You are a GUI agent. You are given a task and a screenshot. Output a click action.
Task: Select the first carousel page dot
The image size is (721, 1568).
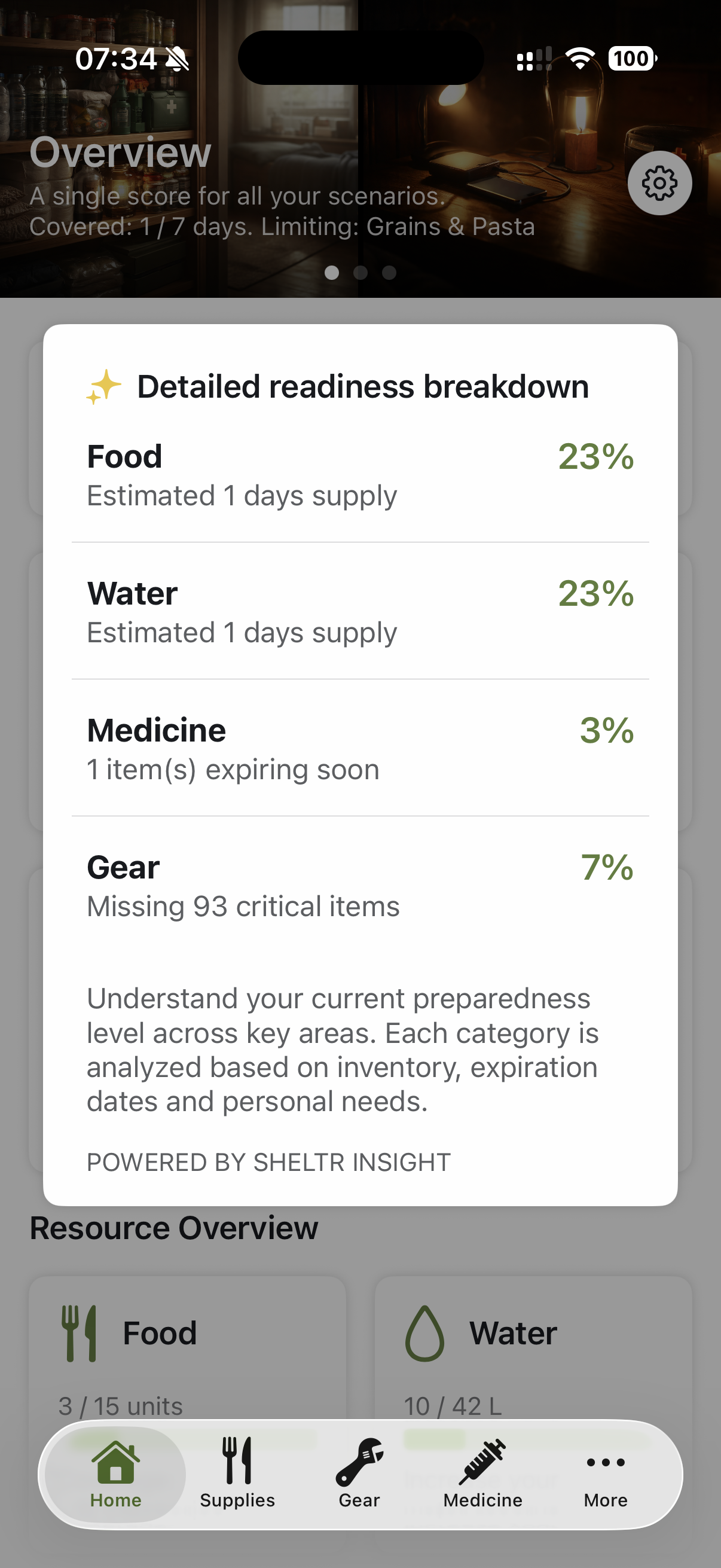332,273
